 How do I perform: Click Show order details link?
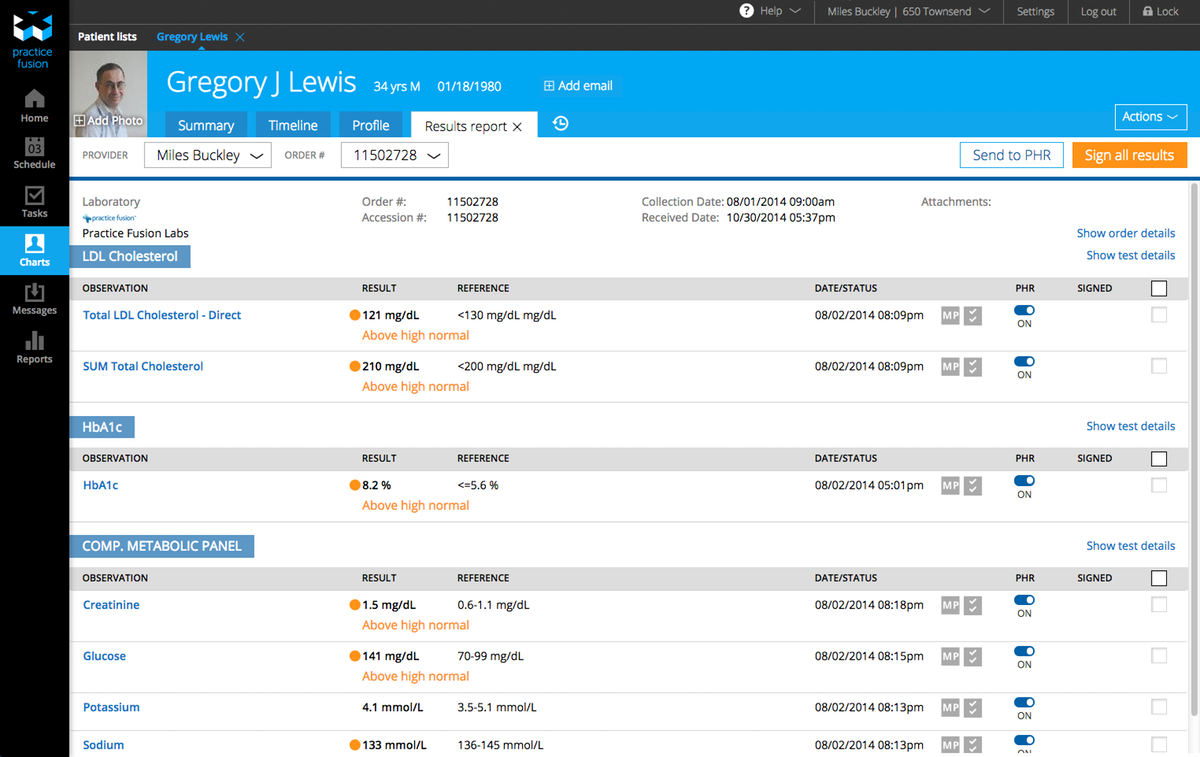coord(1125,233)
